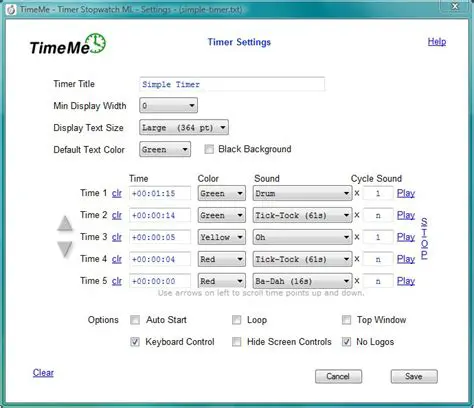
Task: Uncheck the No Logos option
Action: tap(346, 342)
